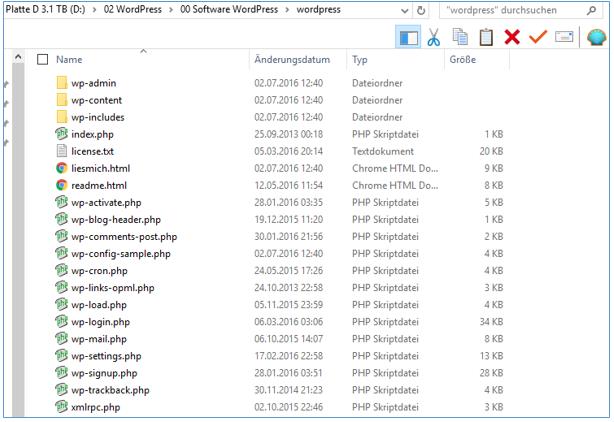
Task: Select the wp-content folder
Action: point(97,100)
